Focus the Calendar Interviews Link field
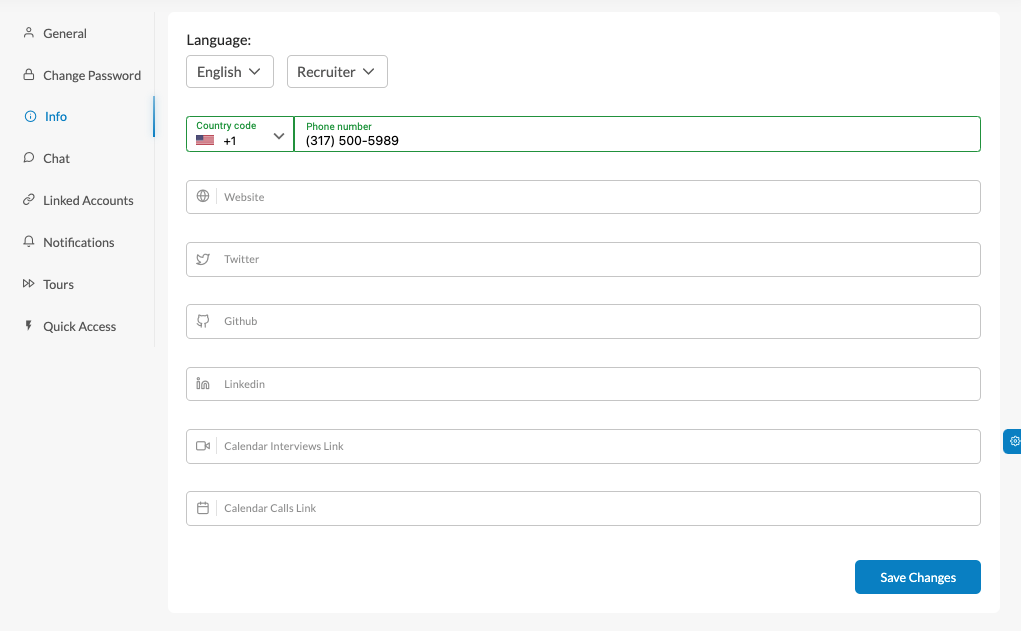The height and width of the screenshot is (631, 1021). (583, 446)
